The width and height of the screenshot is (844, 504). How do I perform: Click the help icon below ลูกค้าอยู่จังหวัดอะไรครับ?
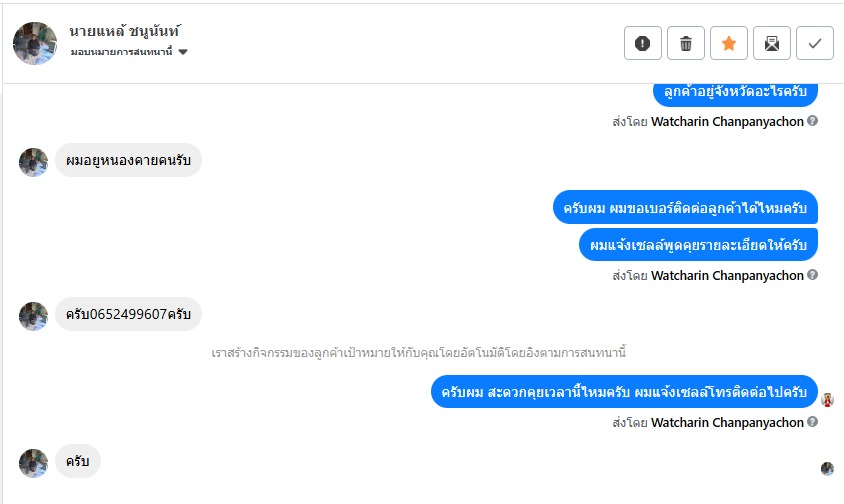(813, 121)
